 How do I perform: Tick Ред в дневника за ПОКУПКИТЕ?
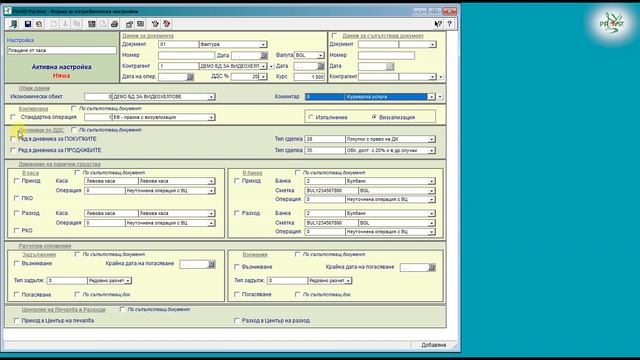click(13, 139)
